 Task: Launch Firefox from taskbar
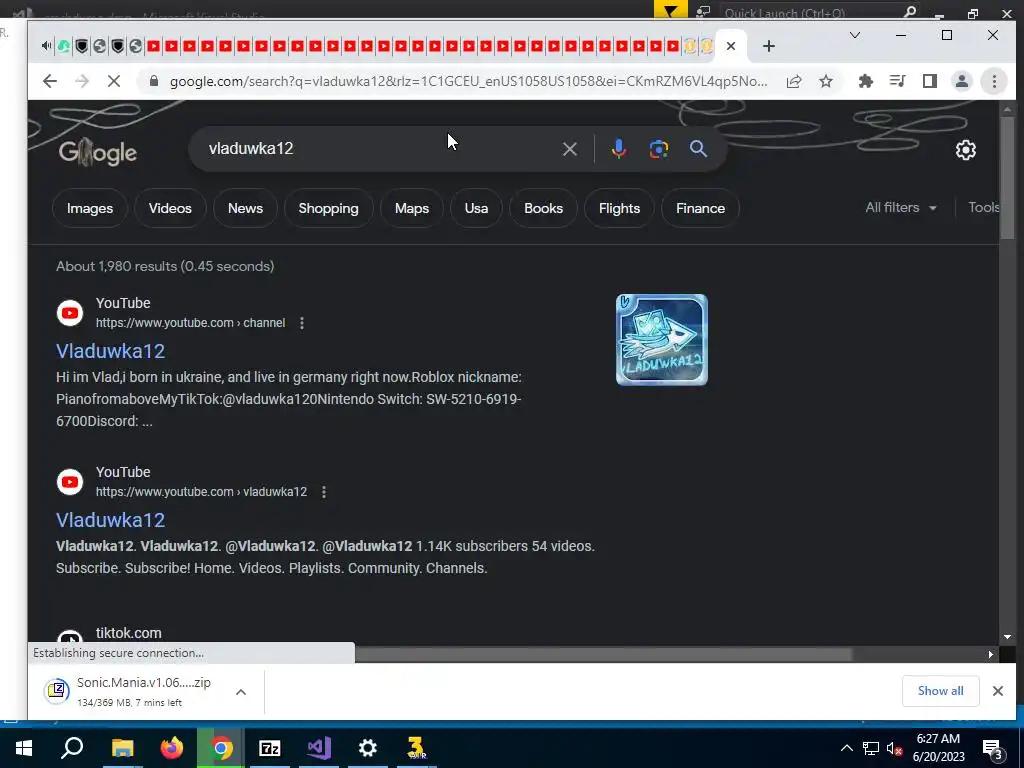click(172, 748)
